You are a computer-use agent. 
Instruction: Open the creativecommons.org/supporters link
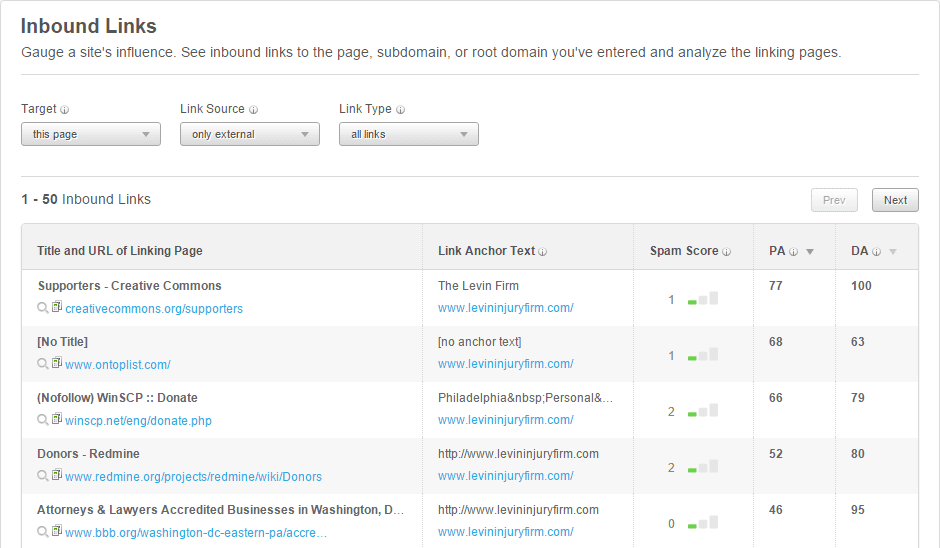[x=154, y=309]
